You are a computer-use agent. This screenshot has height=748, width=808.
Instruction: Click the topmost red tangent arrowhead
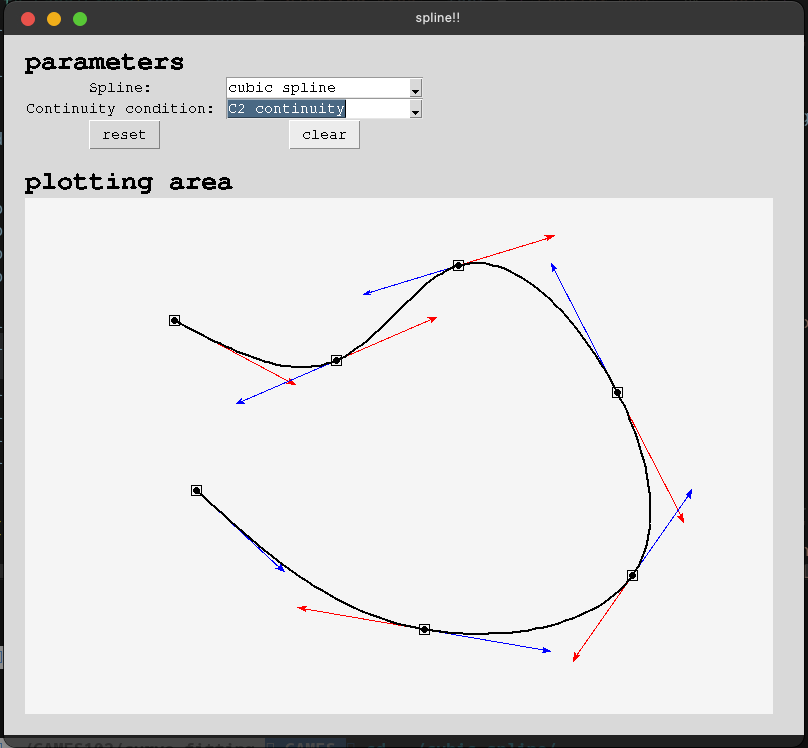pyautogui.click(x=551, y=237)
